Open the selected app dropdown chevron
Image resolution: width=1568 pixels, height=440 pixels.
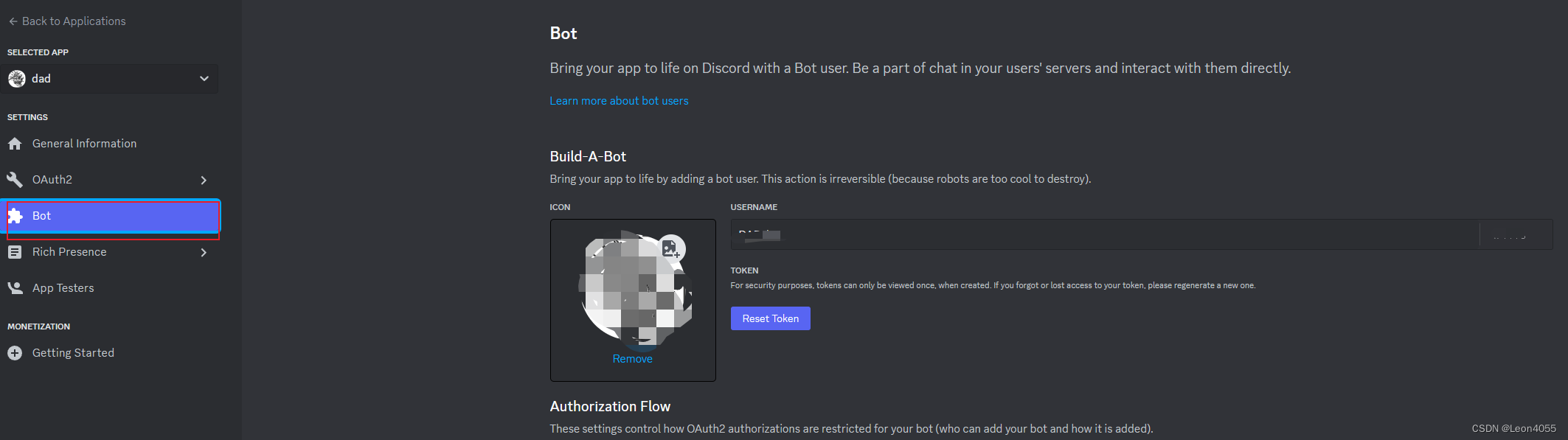pos(204,79)
